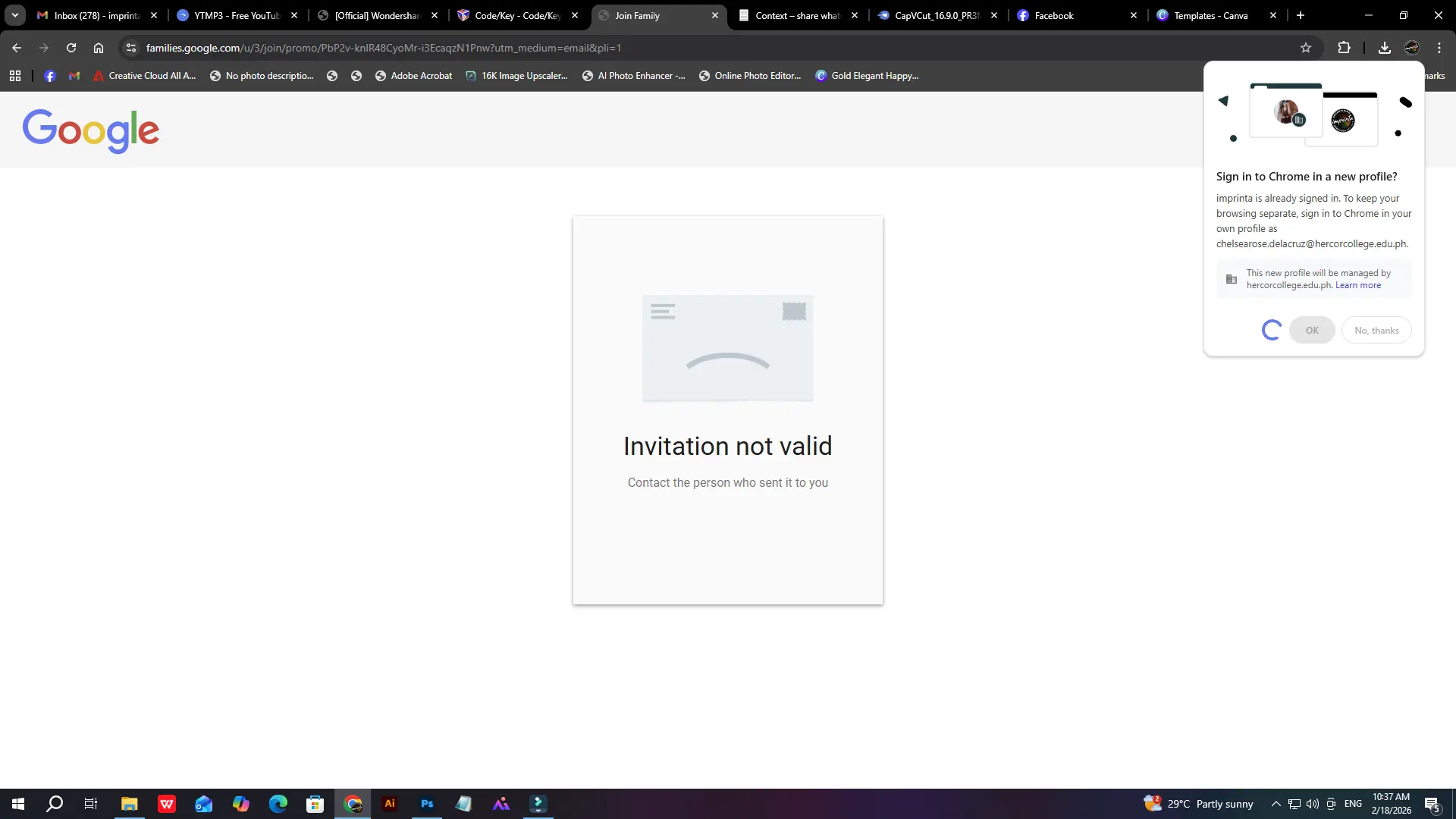1456x819 pixels.
Task: Open the bookmarks apps grid icon
Action: [15, 76]
